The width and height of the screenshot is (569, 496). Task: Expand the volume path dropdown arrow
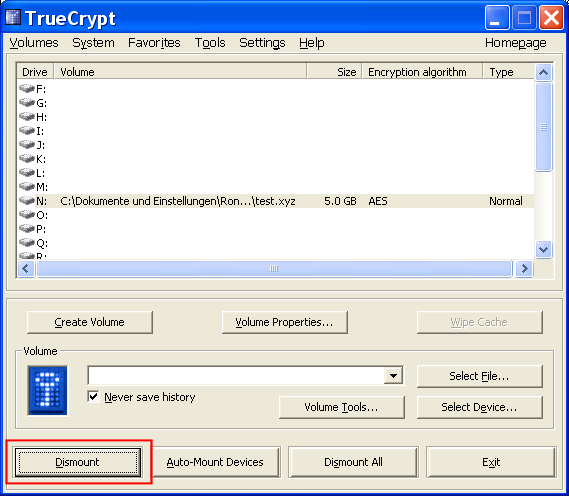coord(393,376)
